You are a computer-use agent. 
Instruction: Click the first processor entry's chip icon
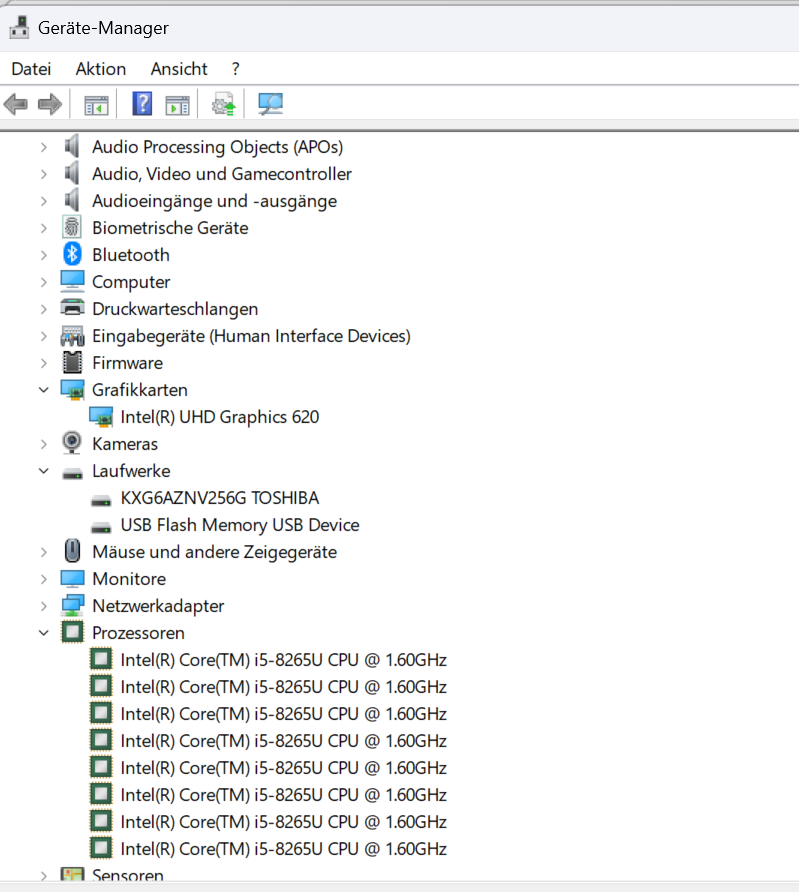pyautogui.click(x=101, y=659)
